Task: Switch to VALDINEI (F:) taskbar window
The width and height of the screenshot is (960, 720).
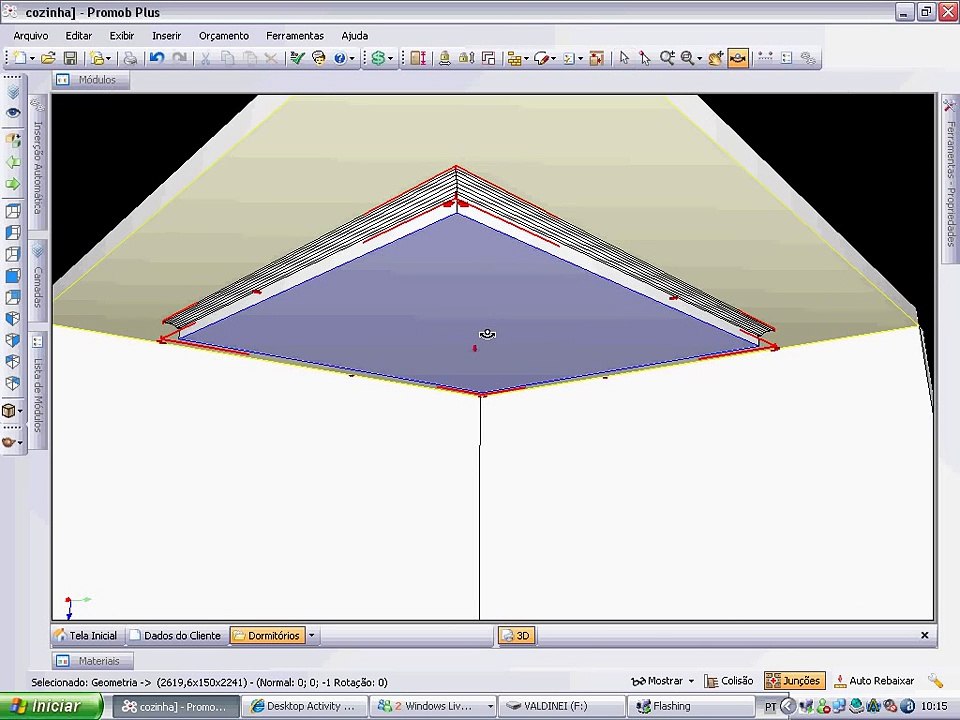Action: [x=560, y=707]
